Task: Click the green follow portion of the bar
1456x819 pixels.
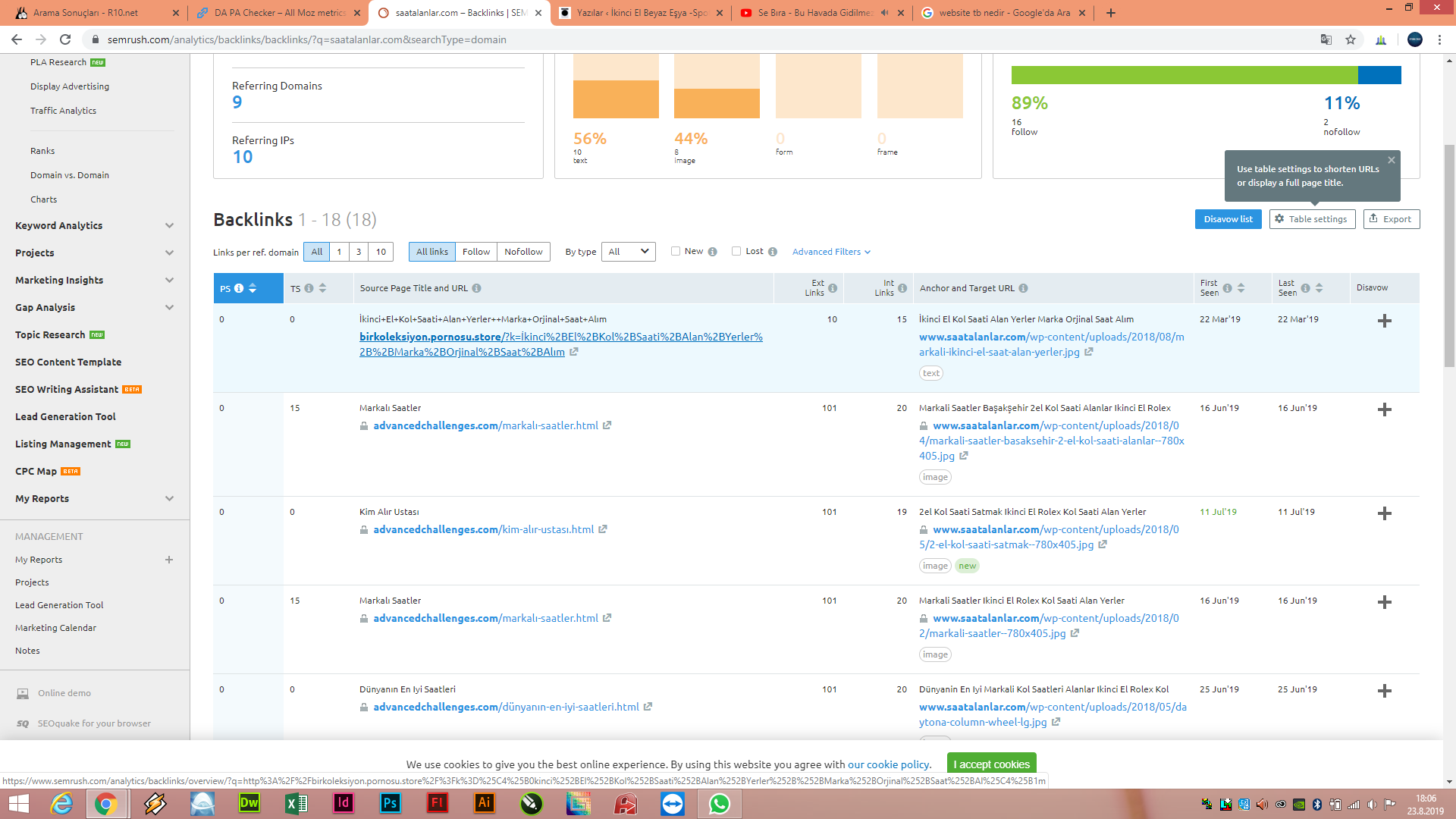Action: point(1185,75)
